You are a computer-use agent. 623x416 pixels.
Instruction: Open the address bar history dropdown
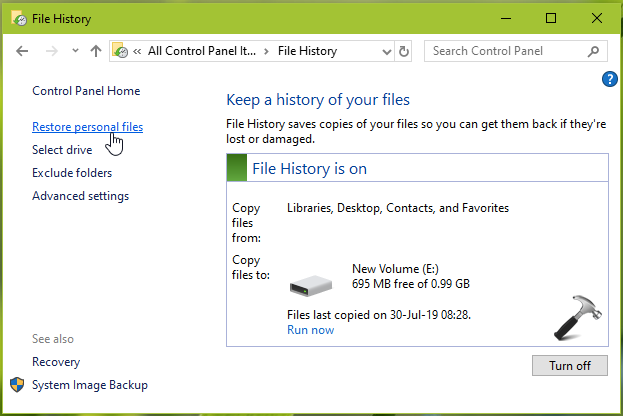click(x=386, y=52)
